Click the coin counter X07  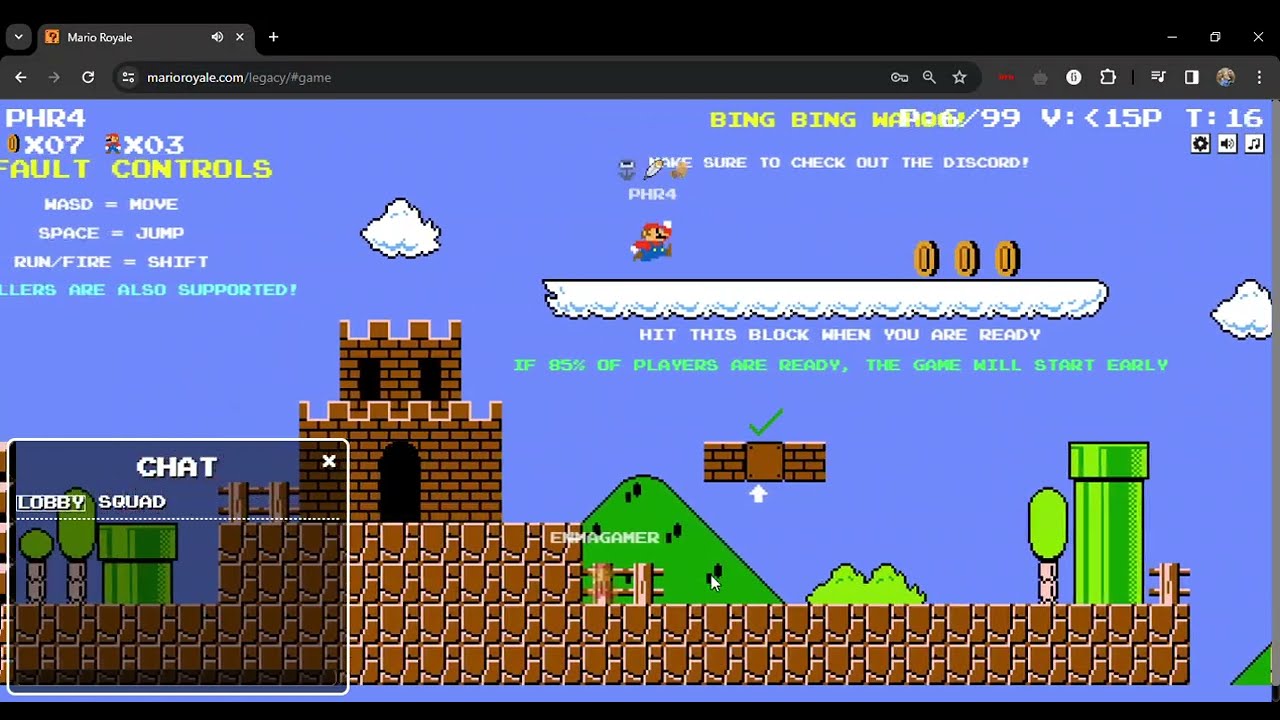[x=45, y=145]
